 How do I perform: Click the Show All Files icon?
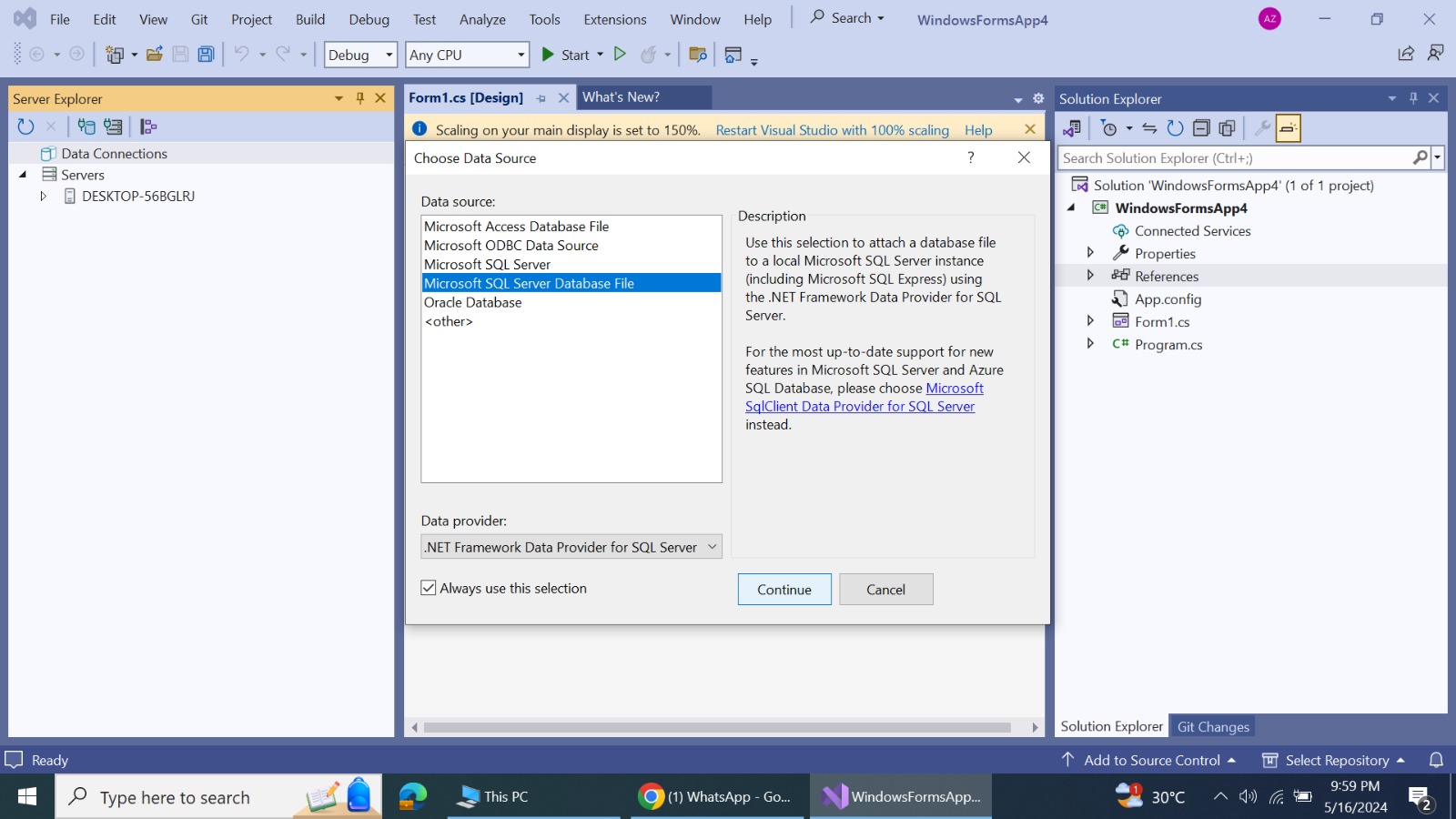tap(1227, 128)
